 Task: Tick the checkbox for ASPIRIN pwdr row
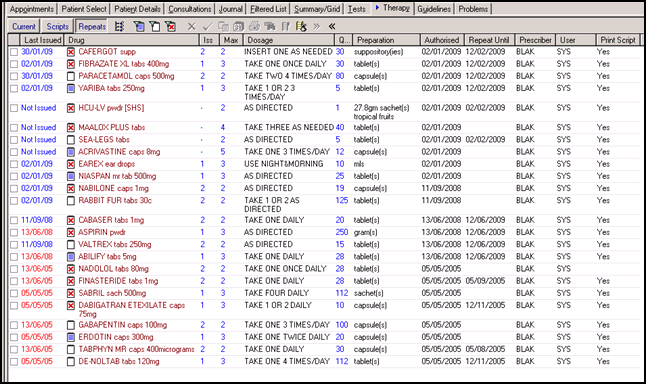(14, 233)
